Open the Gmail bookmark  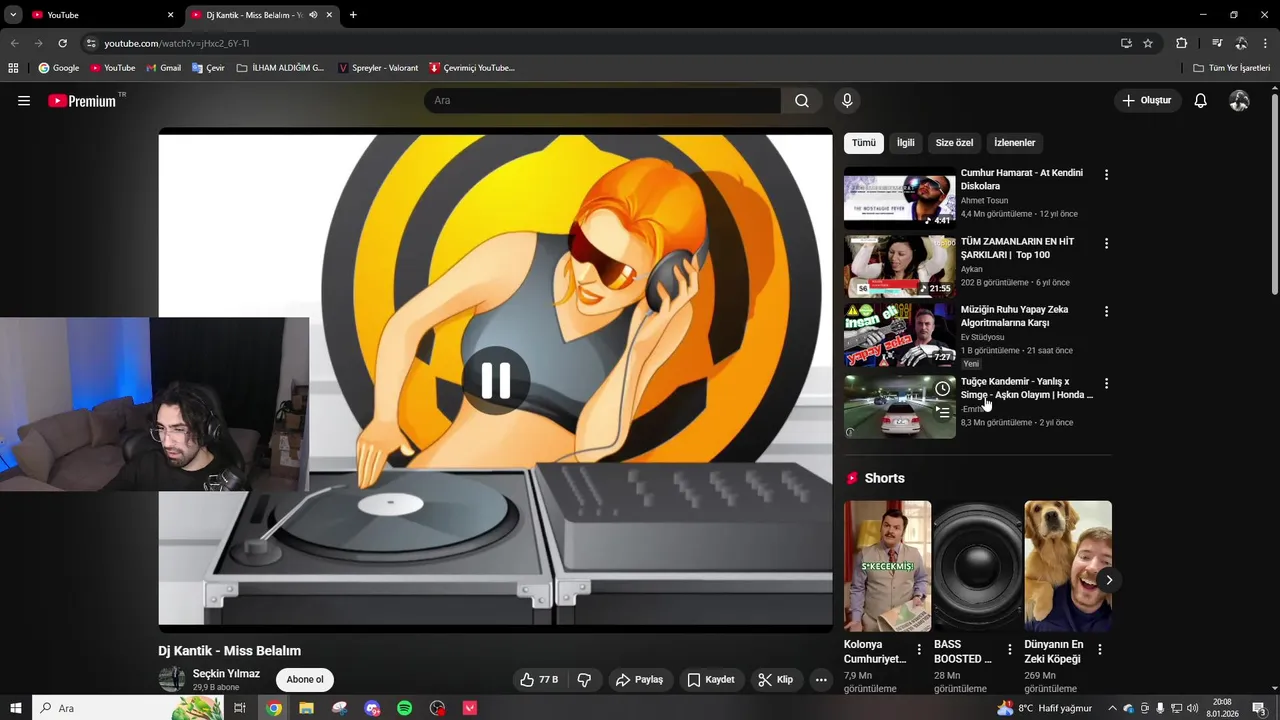[163, 68]
